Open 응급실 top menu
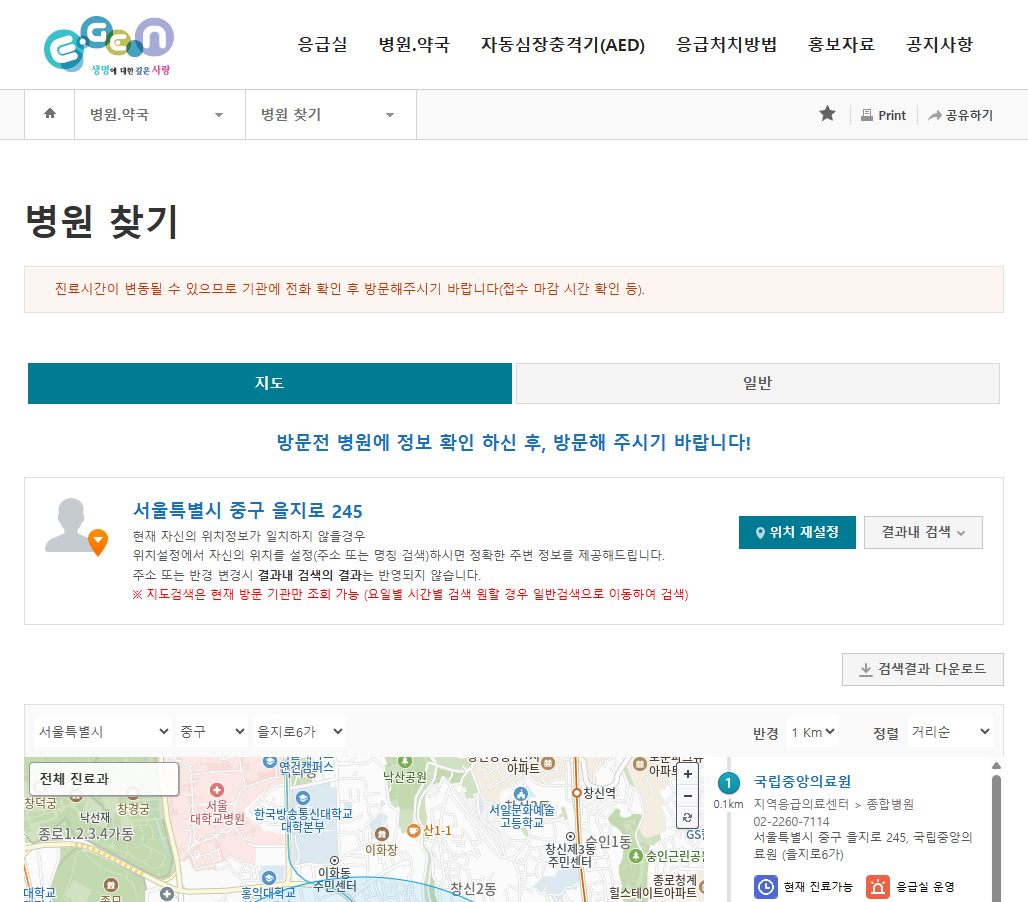The height and width of the screenshot is (902, 1028). (322, 45)
